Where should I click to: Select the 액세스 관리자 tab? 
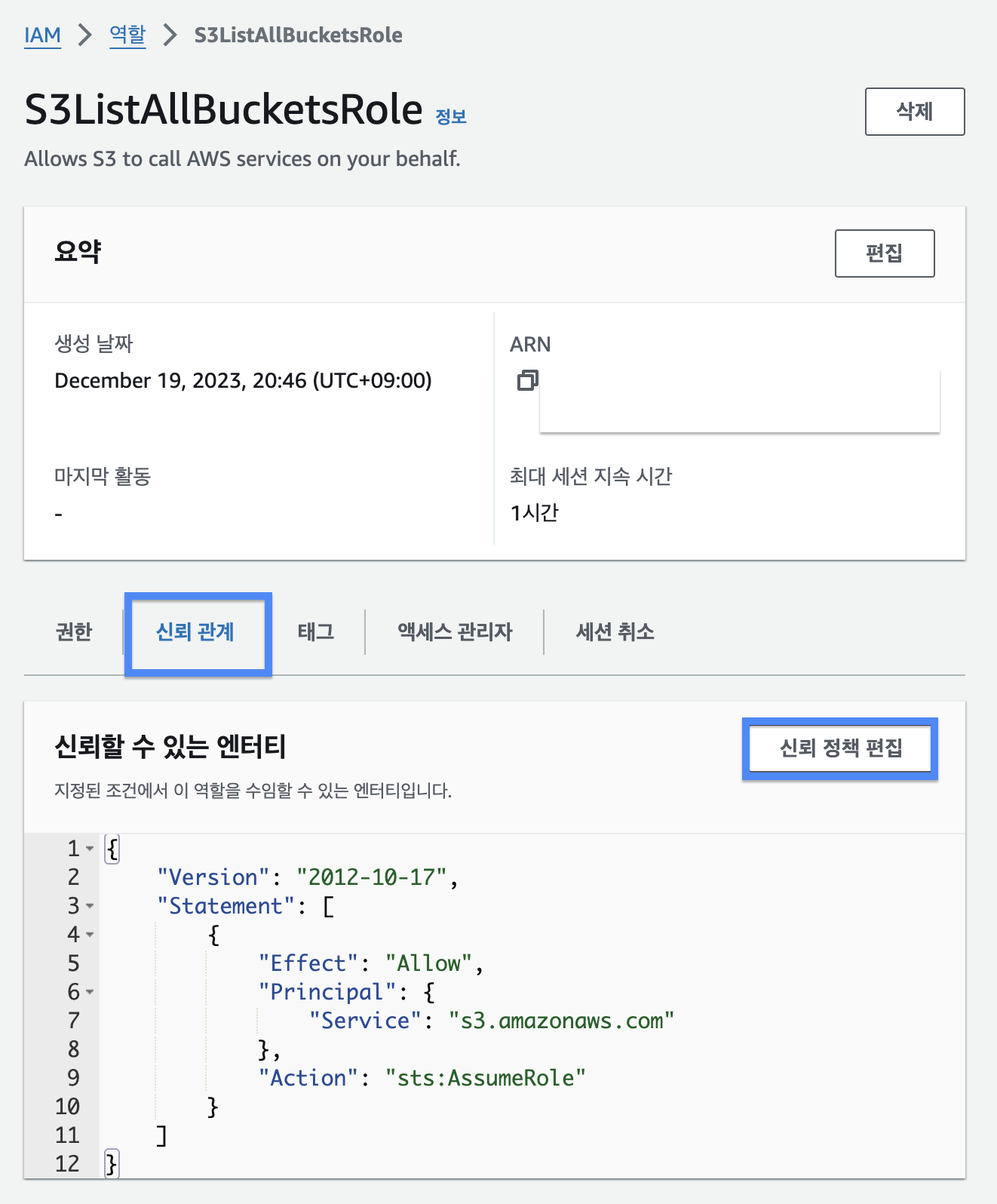(455, 632)
